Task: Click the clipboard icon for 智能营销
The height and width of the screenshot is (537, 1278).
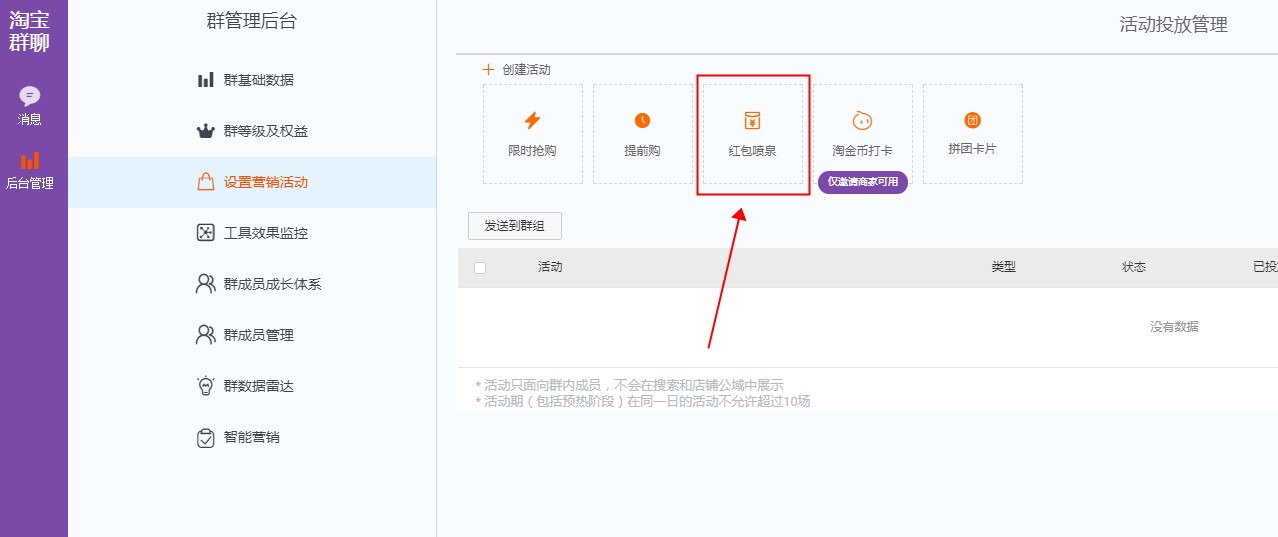Action: [x=205, y=437]
